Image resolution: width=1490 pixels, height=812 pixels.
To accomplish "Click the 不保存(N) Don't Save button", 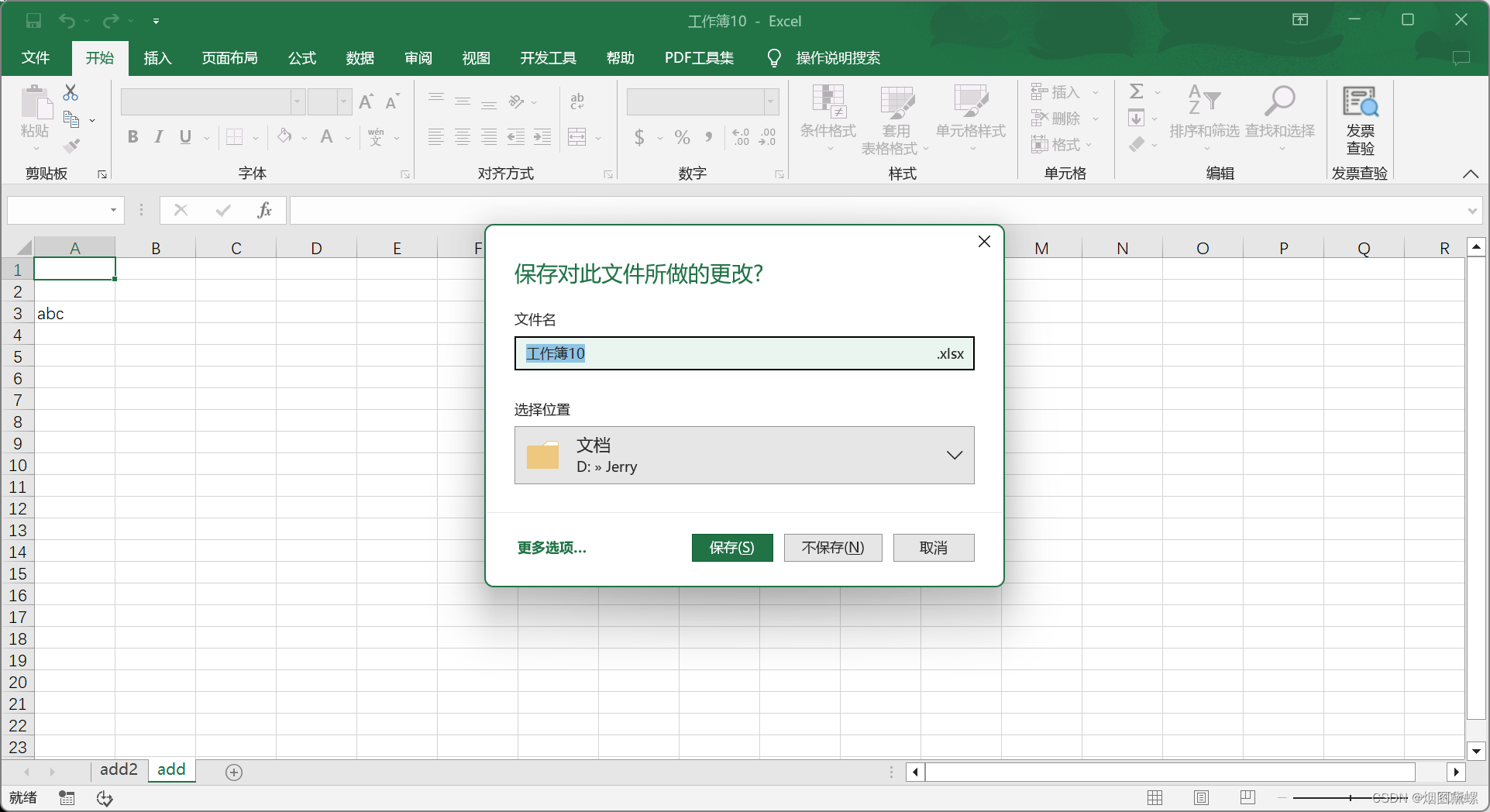I will click(833, 548).
